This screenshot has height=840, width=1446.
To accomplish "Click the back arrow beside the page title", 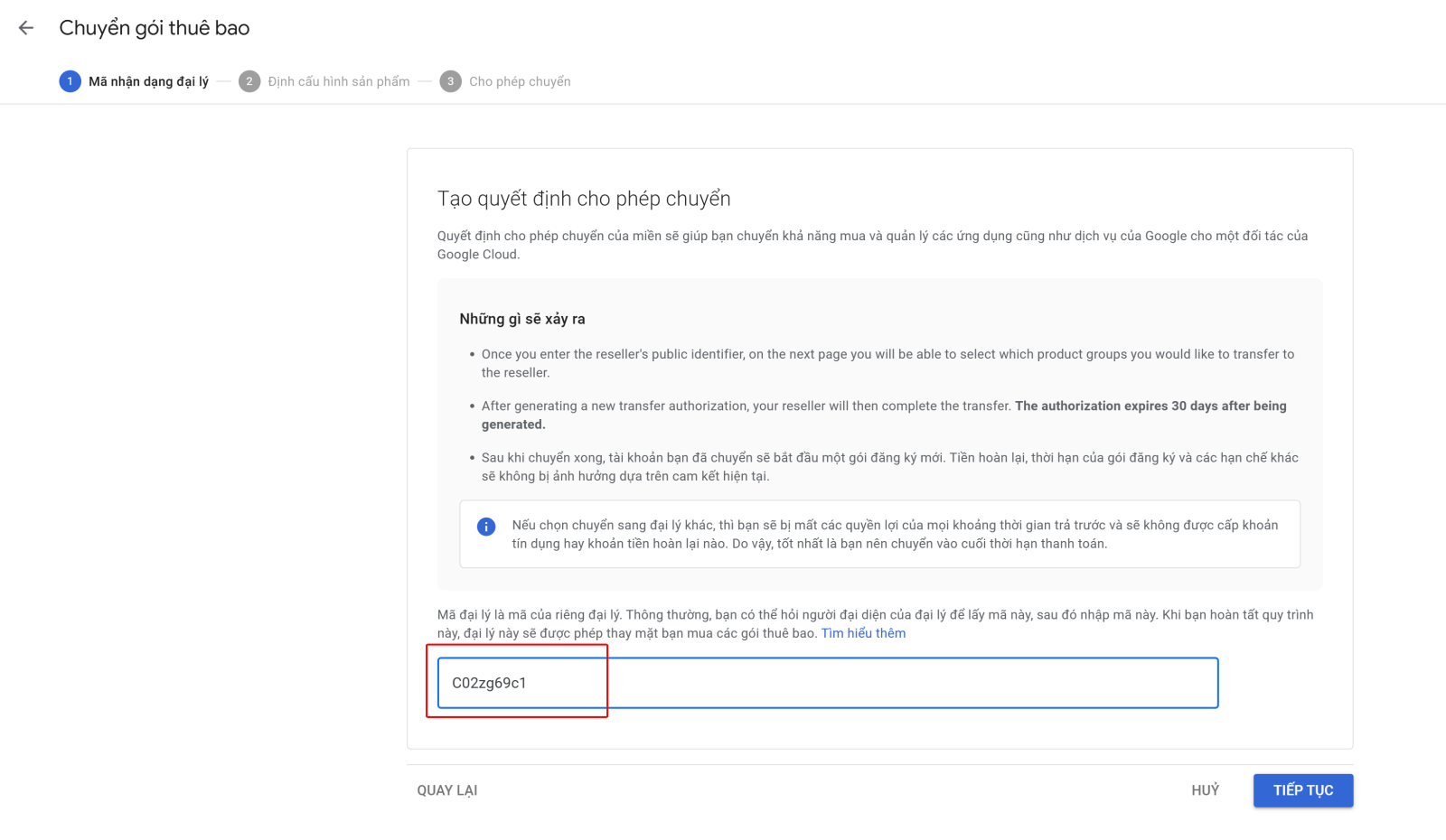I will [x=26, y=28].
